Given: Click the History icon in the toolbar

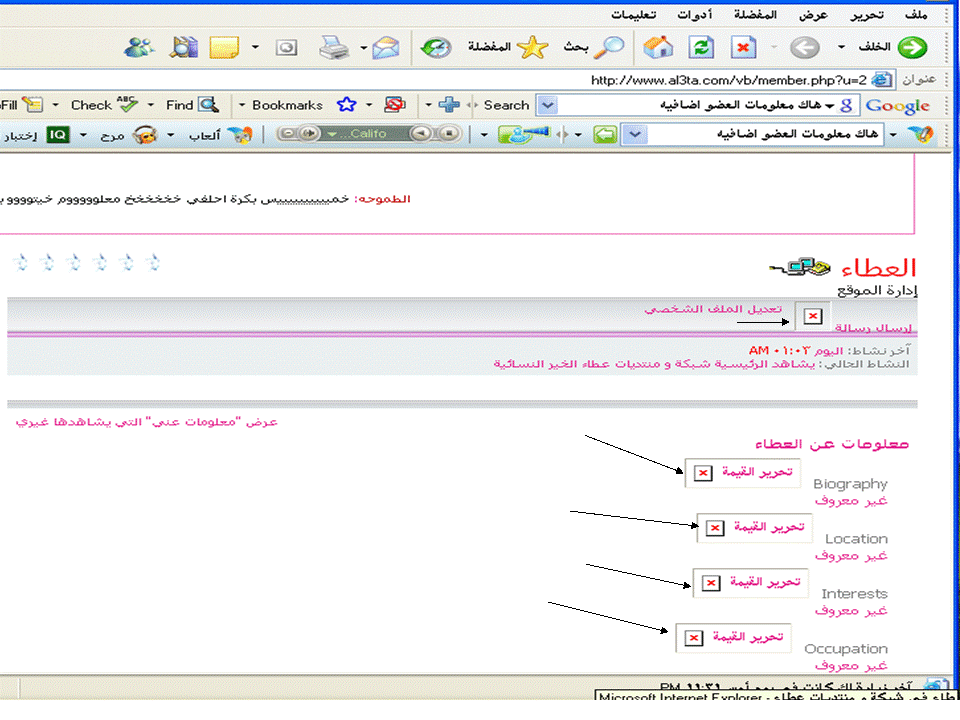Looking at the screenshot, I should pyautogui.click(x=435, y=47).
